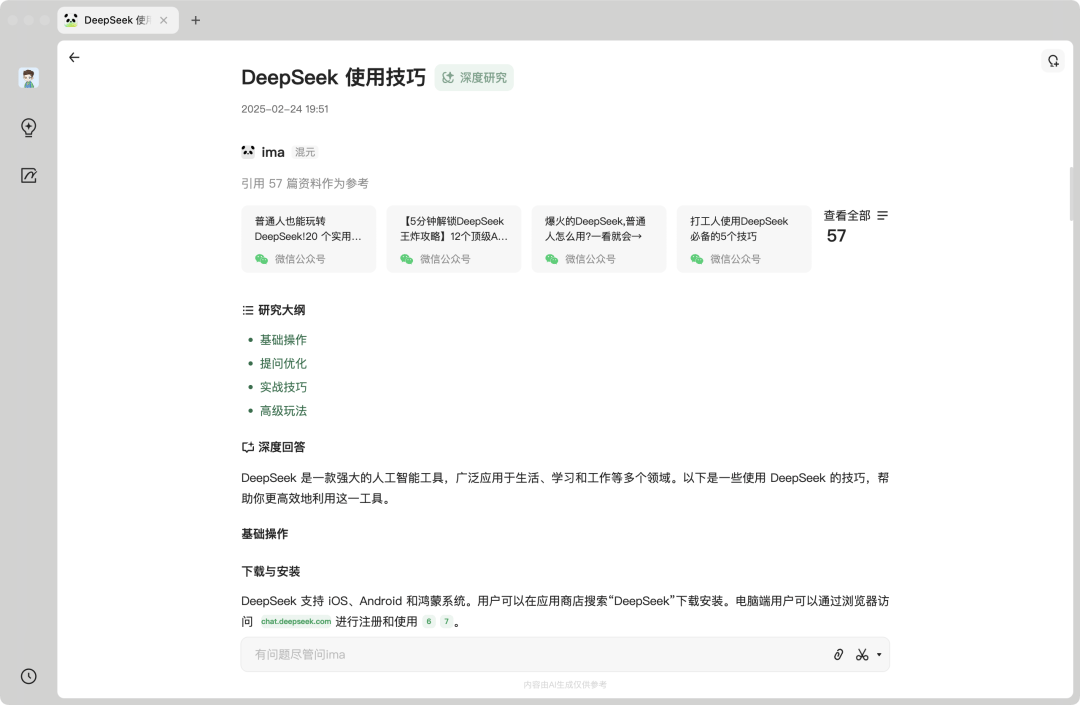The height and width of the screenshot is (705, 1080).
Task: Click the source count number 57
Action: click(x=836, y=236)
